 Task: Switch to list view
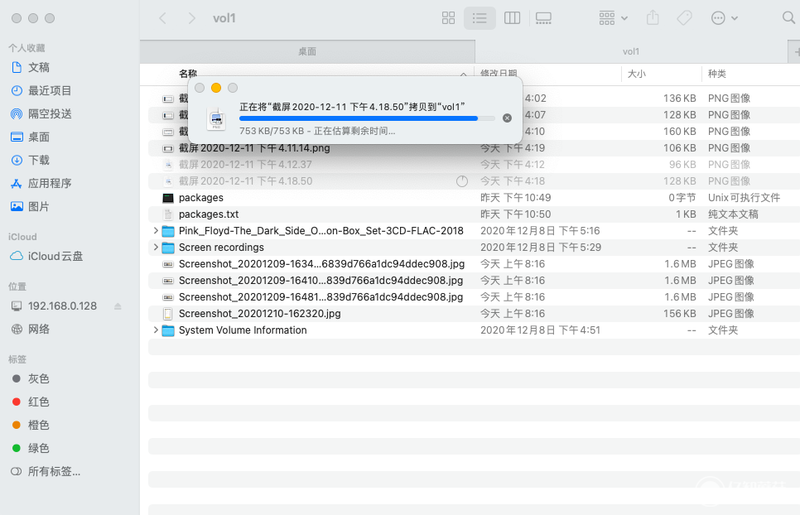click(x=480, y=18)
